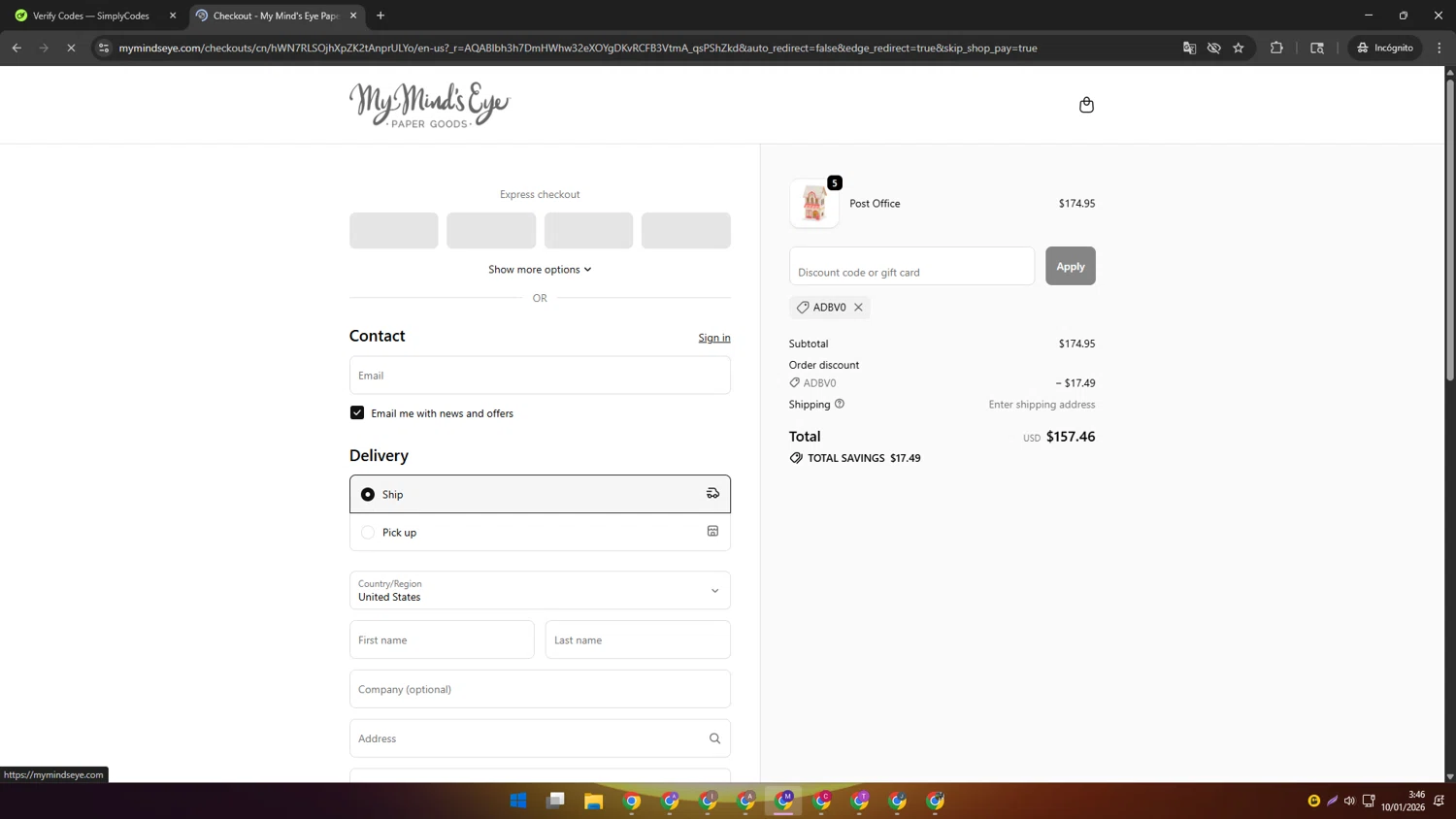Image resolution: width=1456 pixels, height=819 pixels.
Task: Click the Pick up store icon
Action: click(712, 532)
